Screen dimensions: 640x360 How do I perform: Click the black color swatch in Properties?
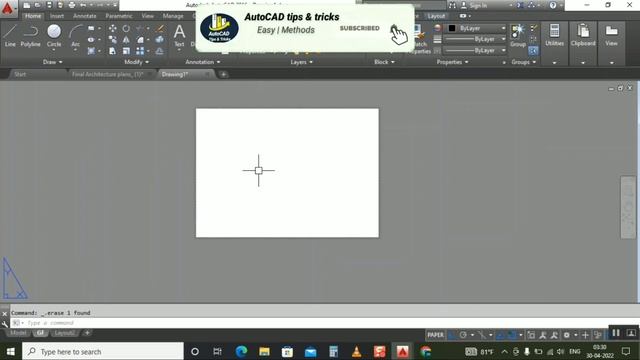[452, 28]
